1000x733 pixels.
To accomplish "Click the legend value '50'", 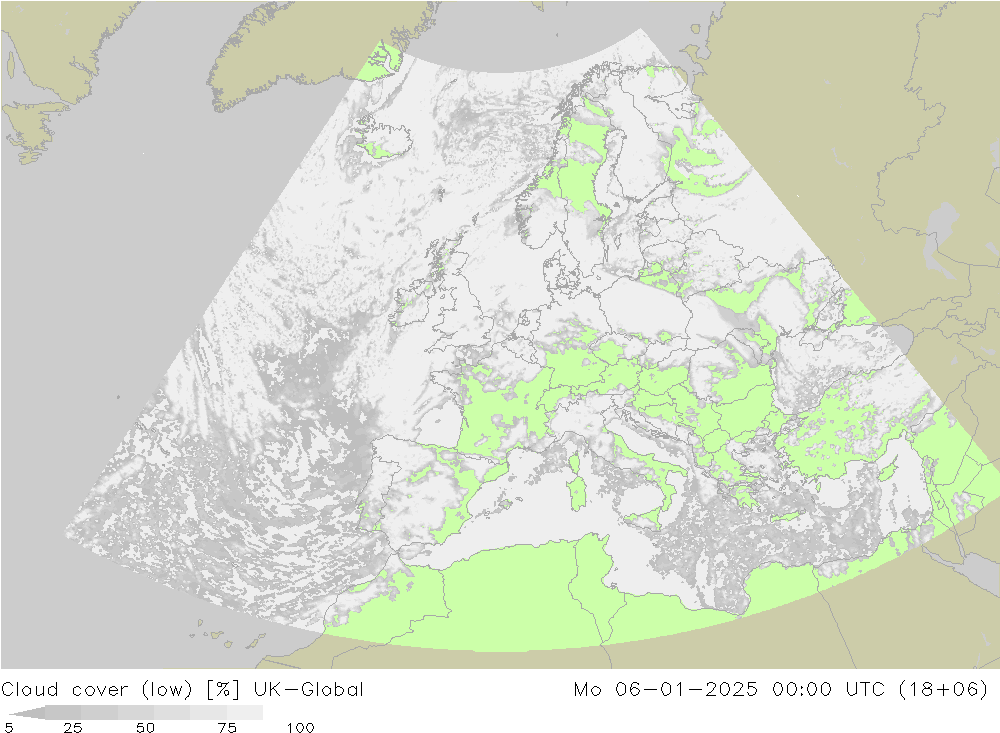I will point(145,727).
